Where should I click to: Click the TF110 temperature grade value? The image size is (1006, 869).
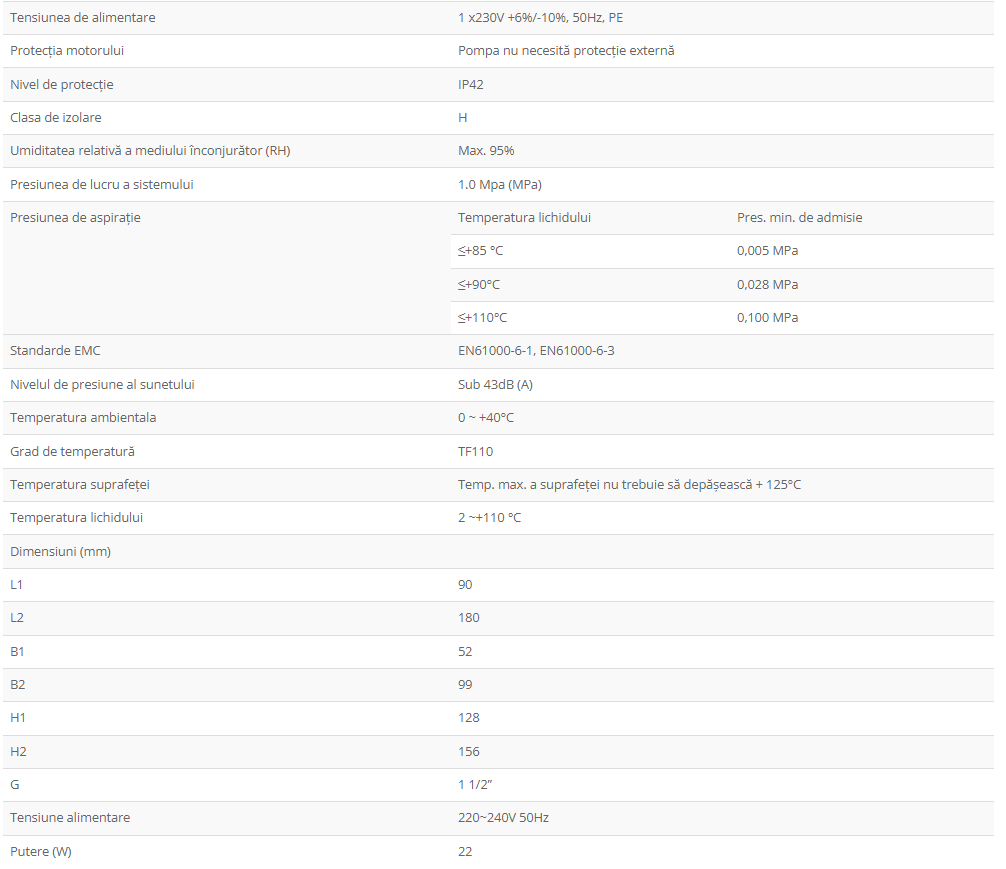click(x=475, y=452)
